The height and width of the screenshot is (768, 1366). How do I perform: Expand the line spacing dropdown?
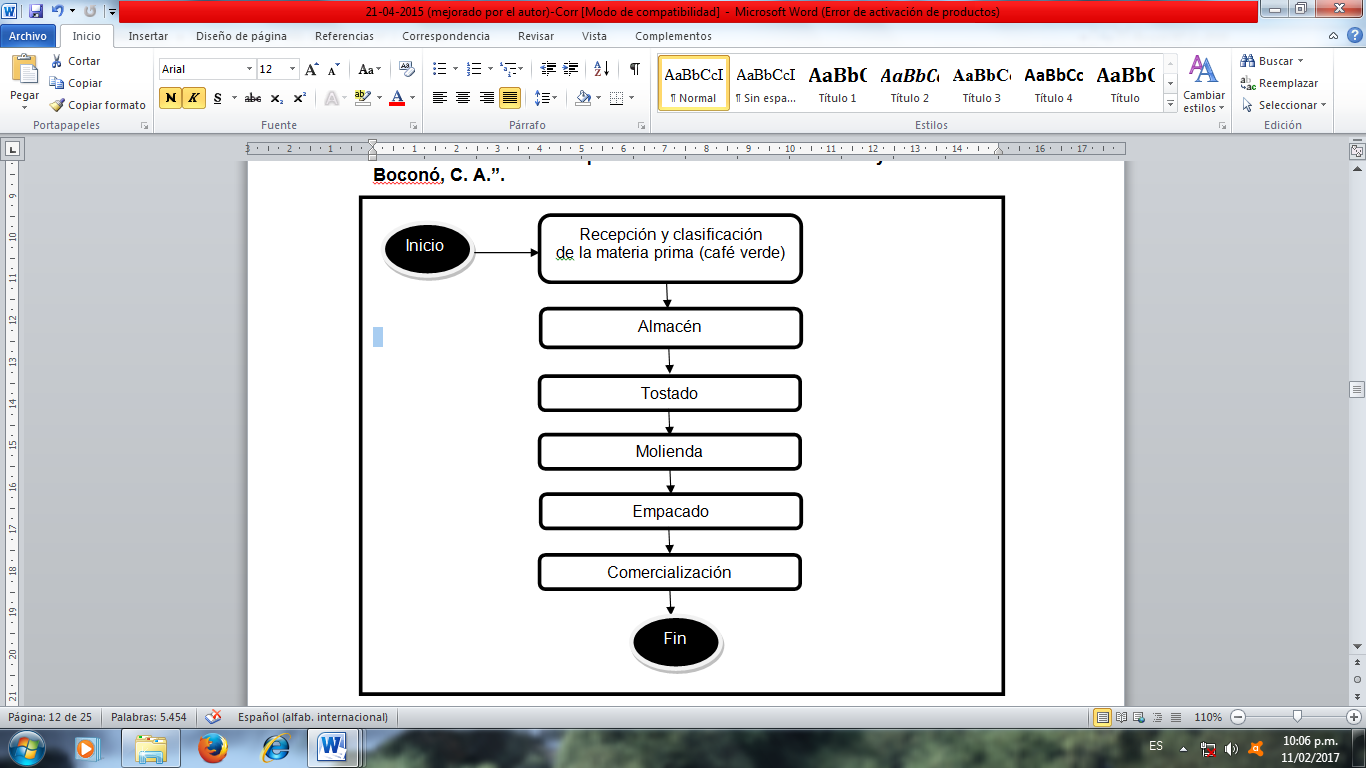(553, 98)
